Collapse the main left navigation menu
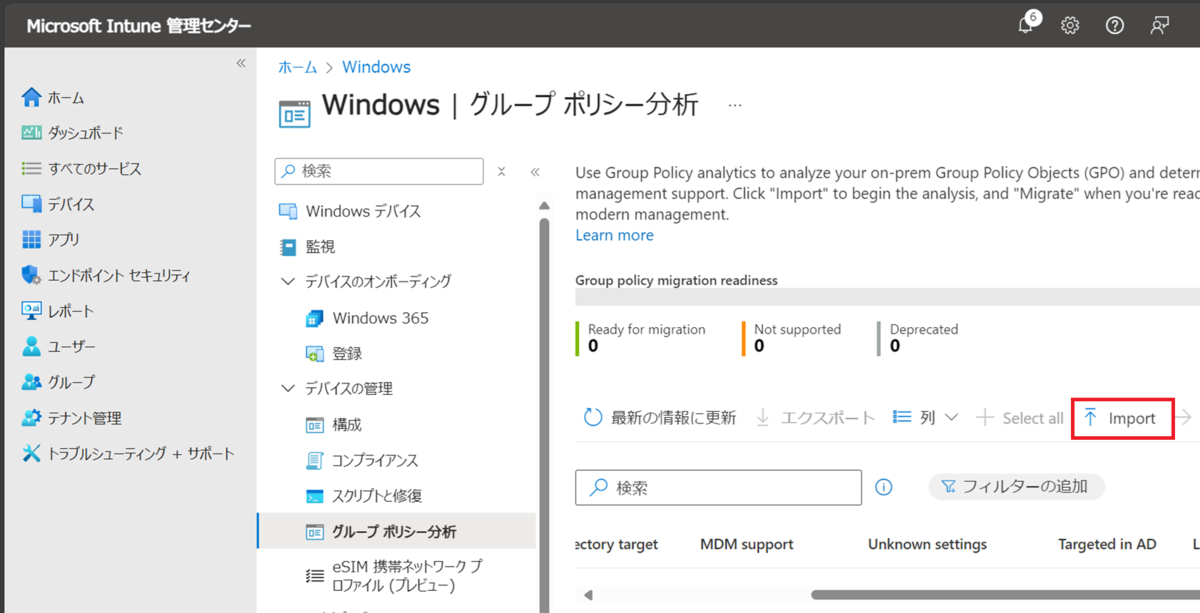 240,63
